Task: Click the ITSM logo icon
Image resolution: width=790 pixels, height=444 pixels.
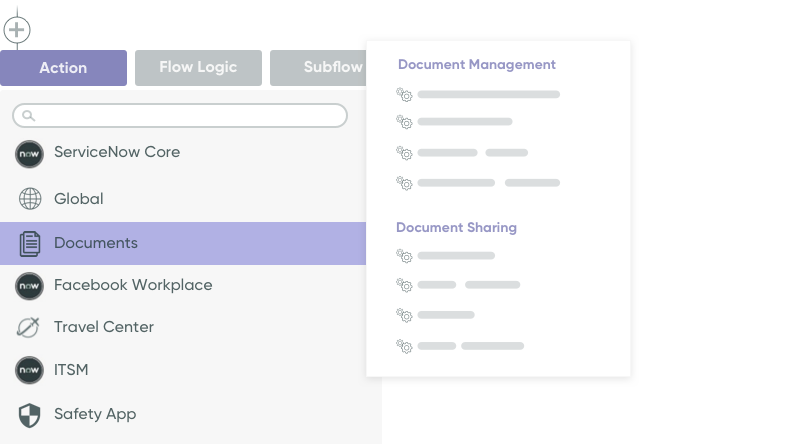Action: tap(30, 371)
